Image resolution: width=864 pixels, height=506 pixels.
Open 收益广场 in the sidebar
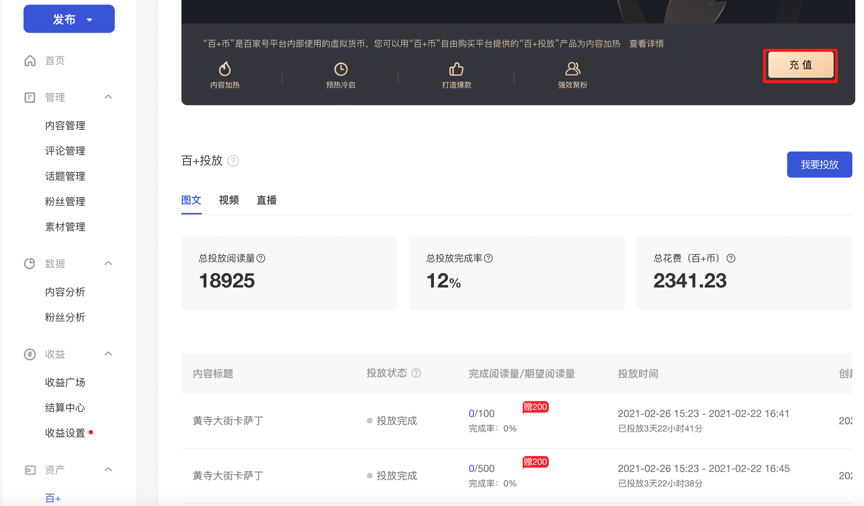[65, 383]
